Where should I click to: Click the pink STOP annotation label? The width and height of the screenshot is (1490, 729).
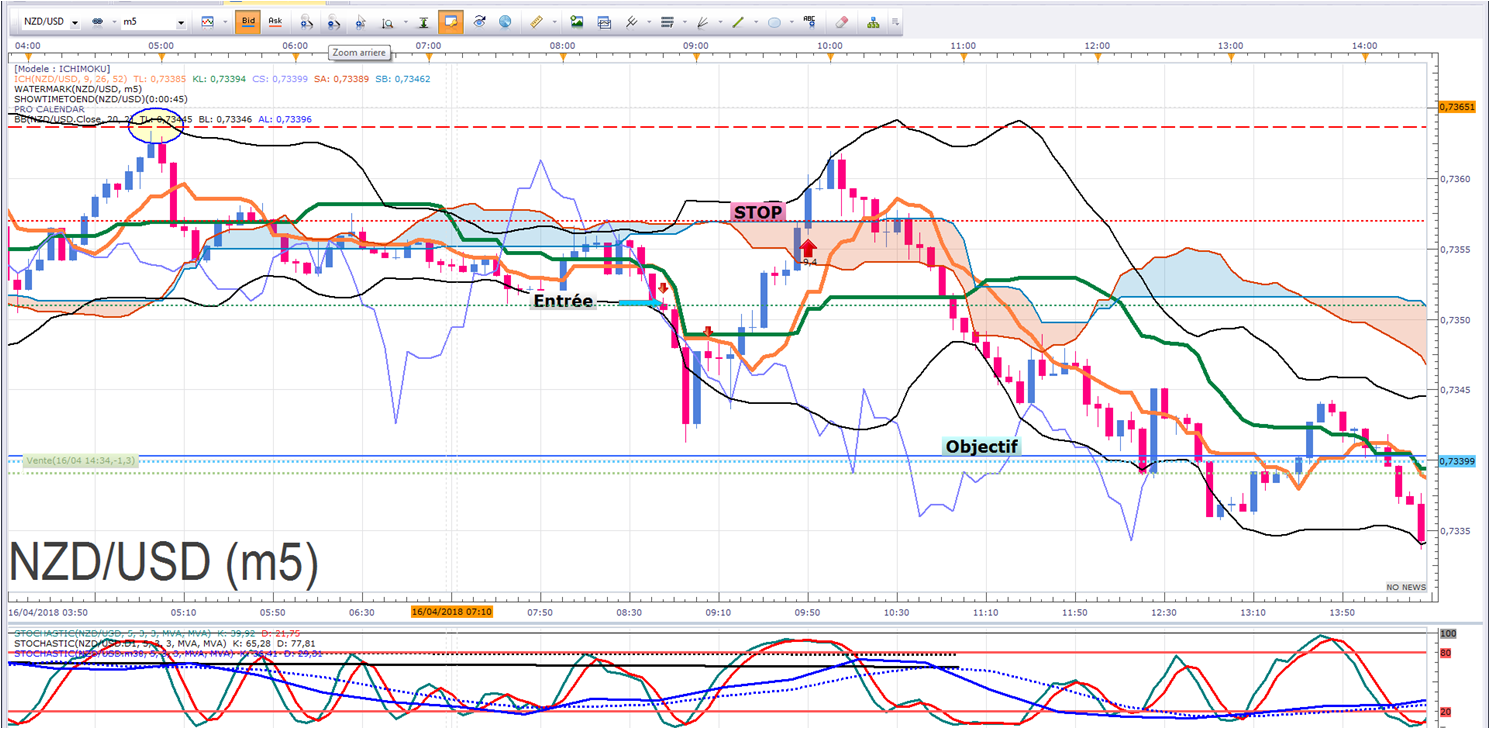[759, 212]
